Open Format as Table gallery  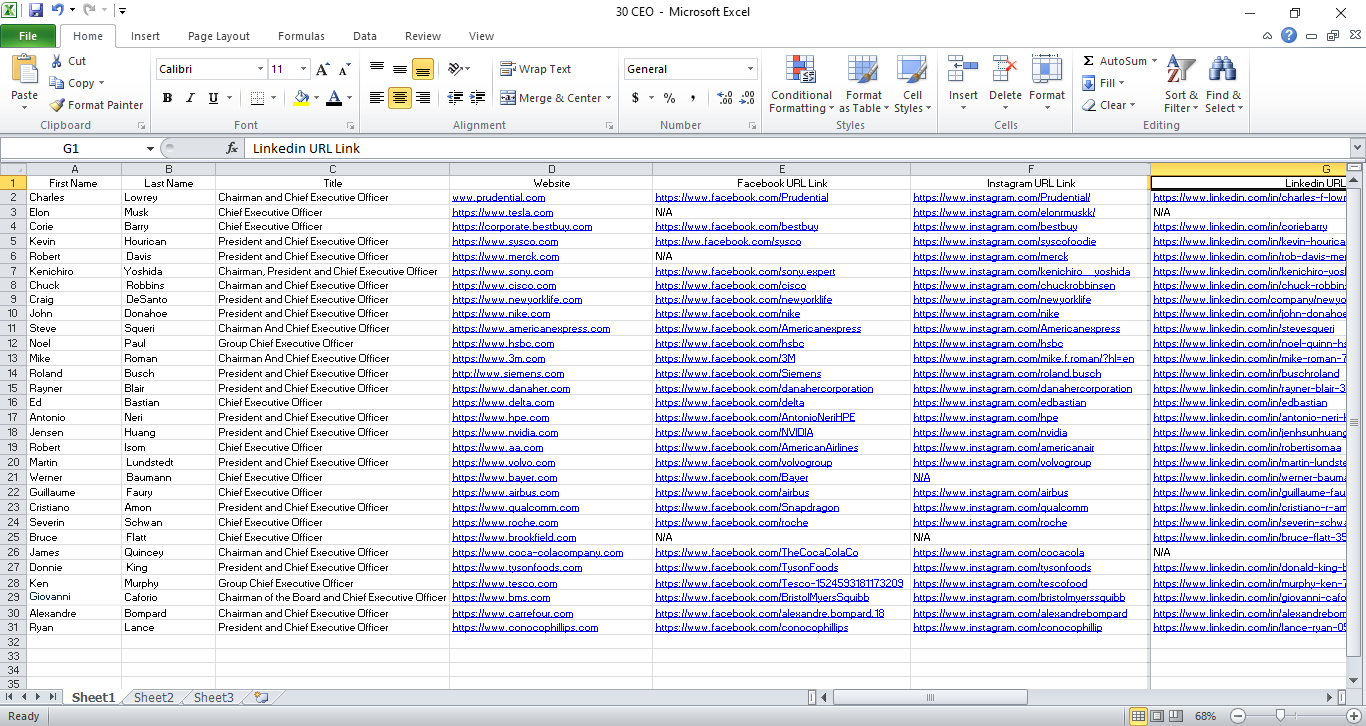864,84
